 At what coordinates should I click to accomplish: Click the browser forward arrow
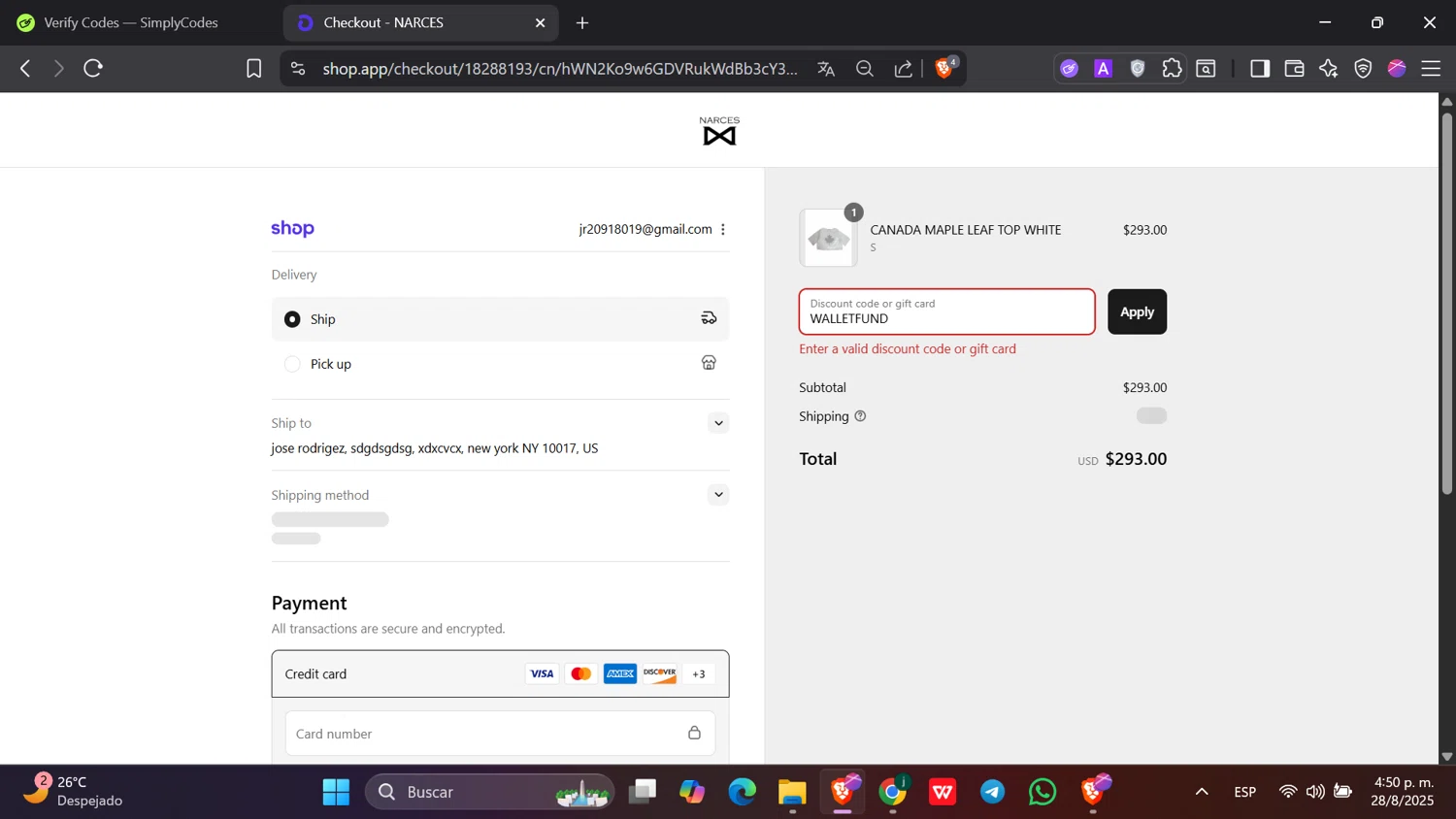pyautogui.click(x=58, y=69)
